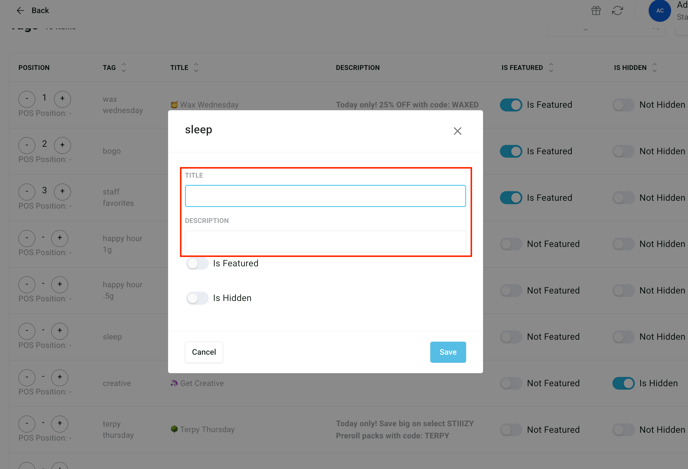Sort by Is Featured column arrows
This screenshot has width=688, height=469.
pos(551,68)
